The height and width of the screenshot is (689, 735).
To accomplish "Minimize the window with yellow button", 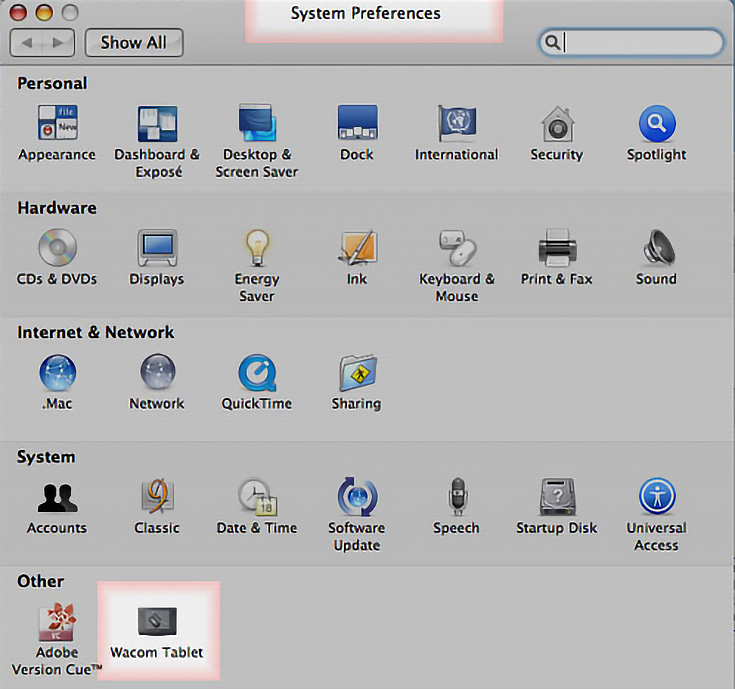I will pos(44,12).
